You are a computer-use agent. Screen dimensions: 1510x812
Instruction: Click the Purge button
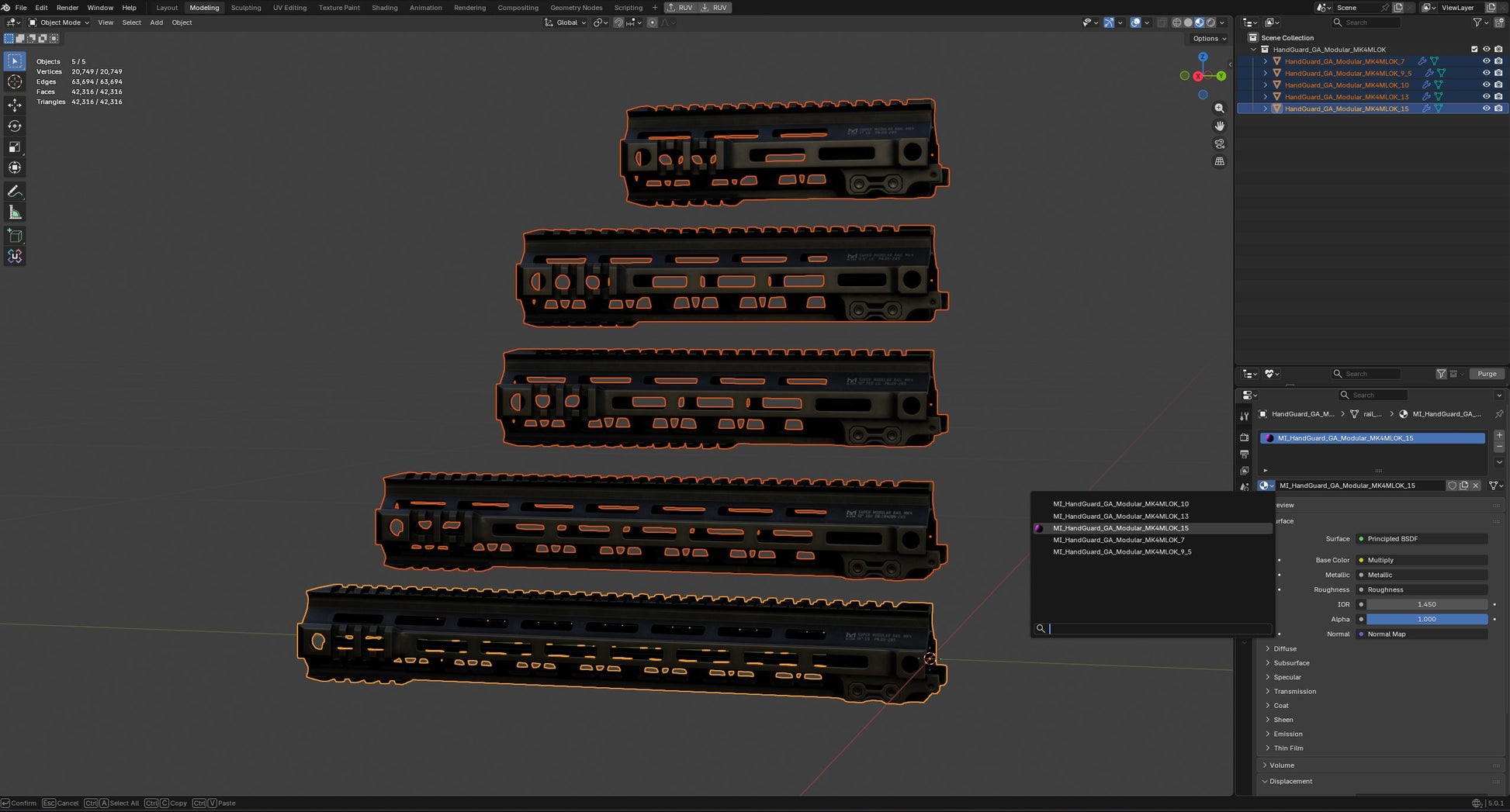1487,374
